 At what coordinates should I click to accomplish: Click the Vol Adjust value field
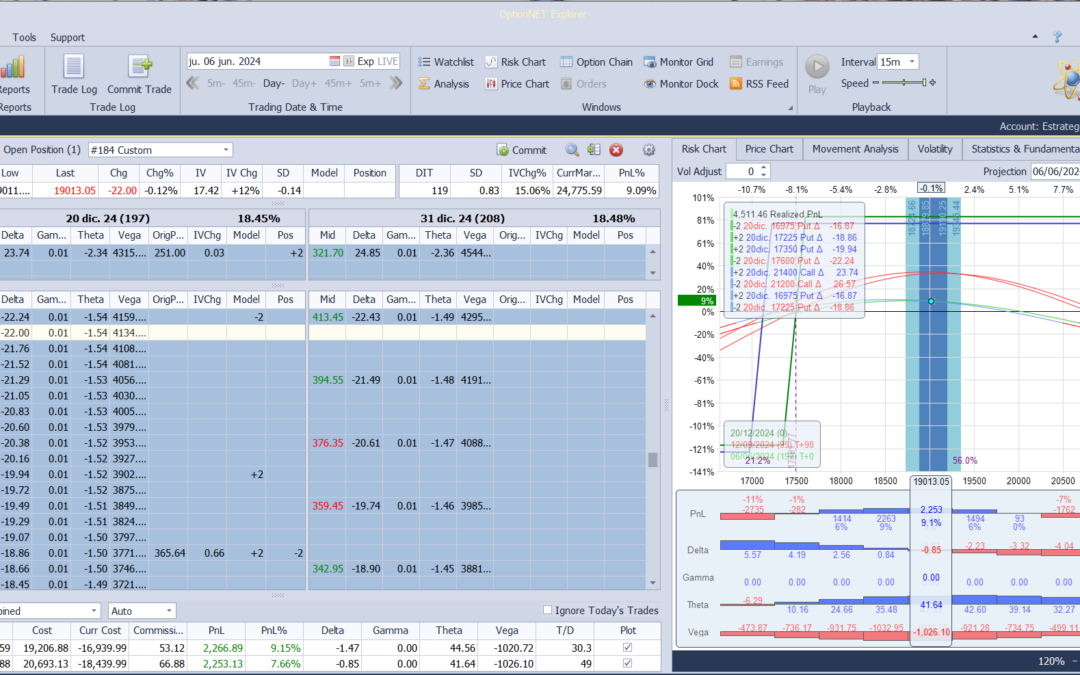pos(742,171)
